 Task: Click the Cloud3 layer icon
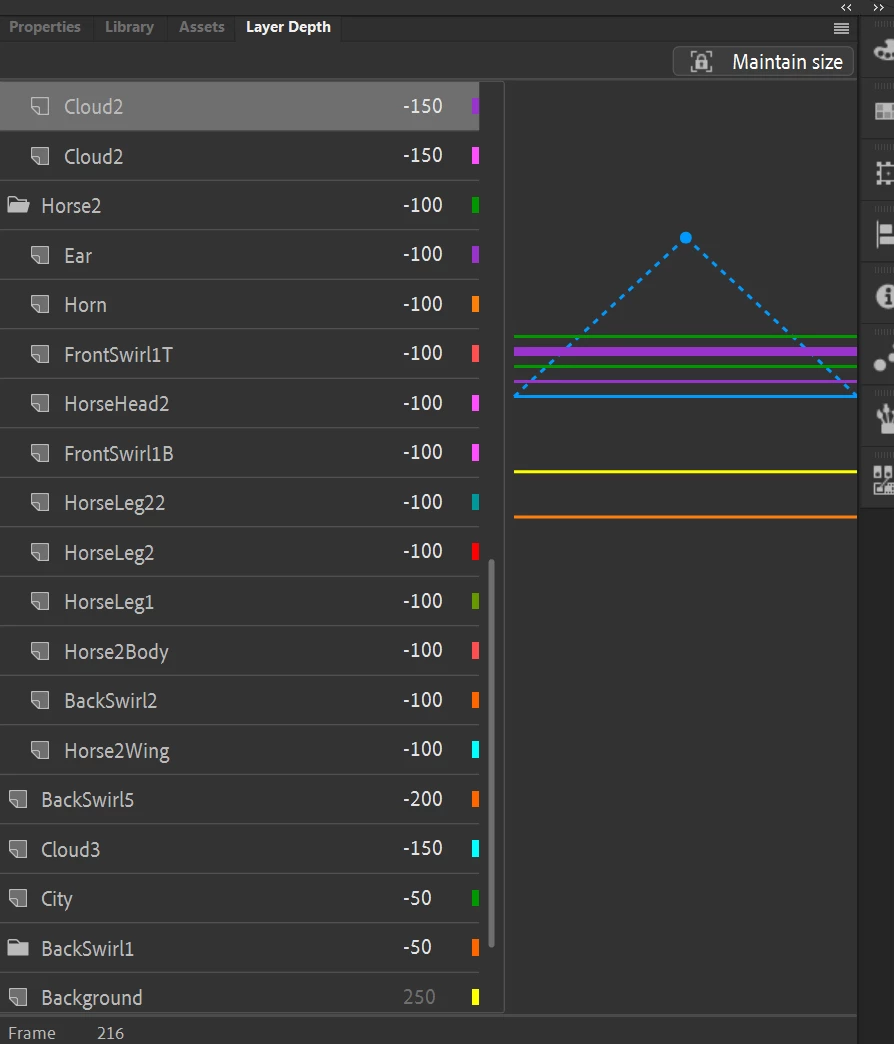point(18,849)
